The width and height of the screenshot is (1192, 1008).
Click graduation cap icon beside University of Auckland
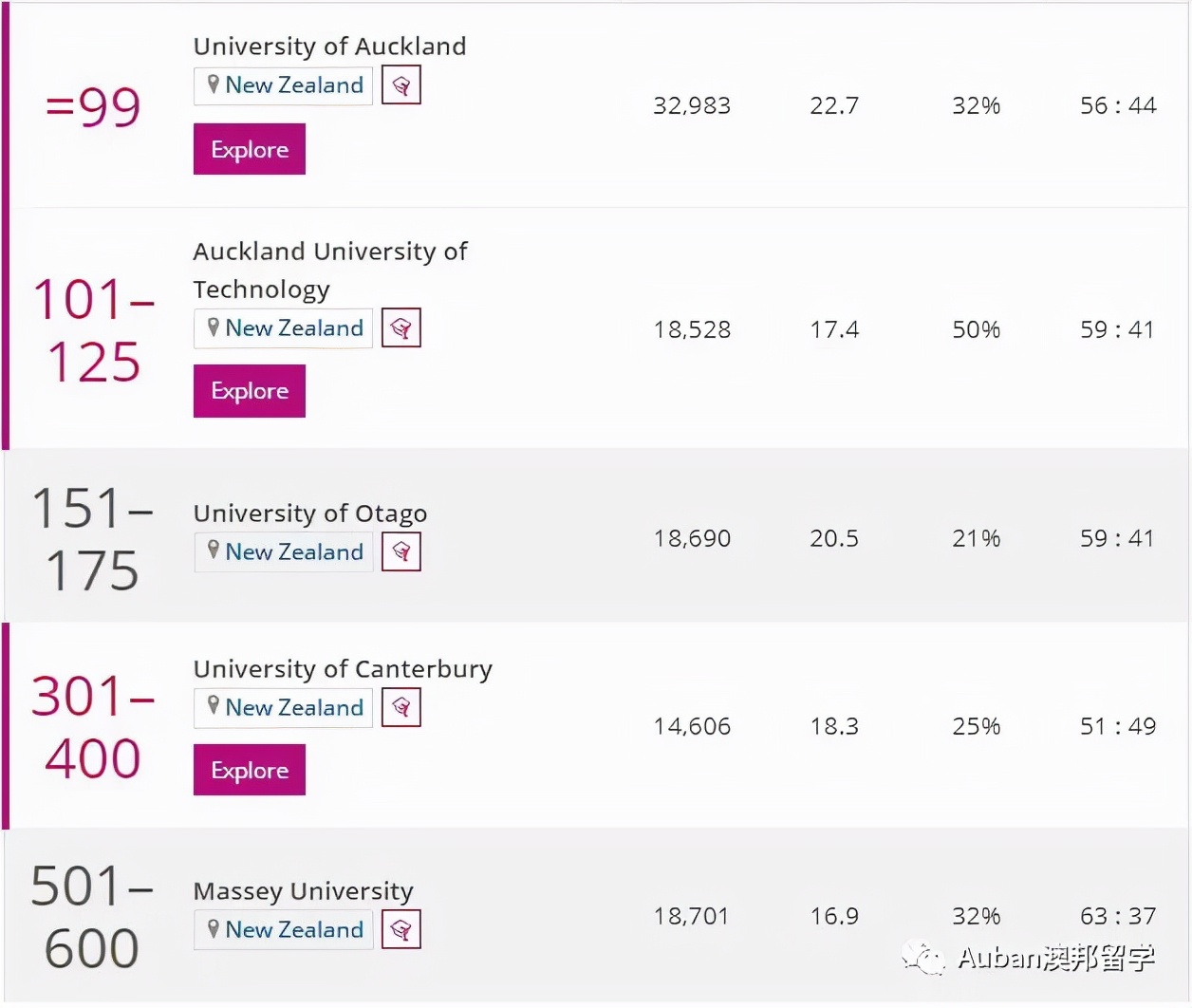click(401, 86)
